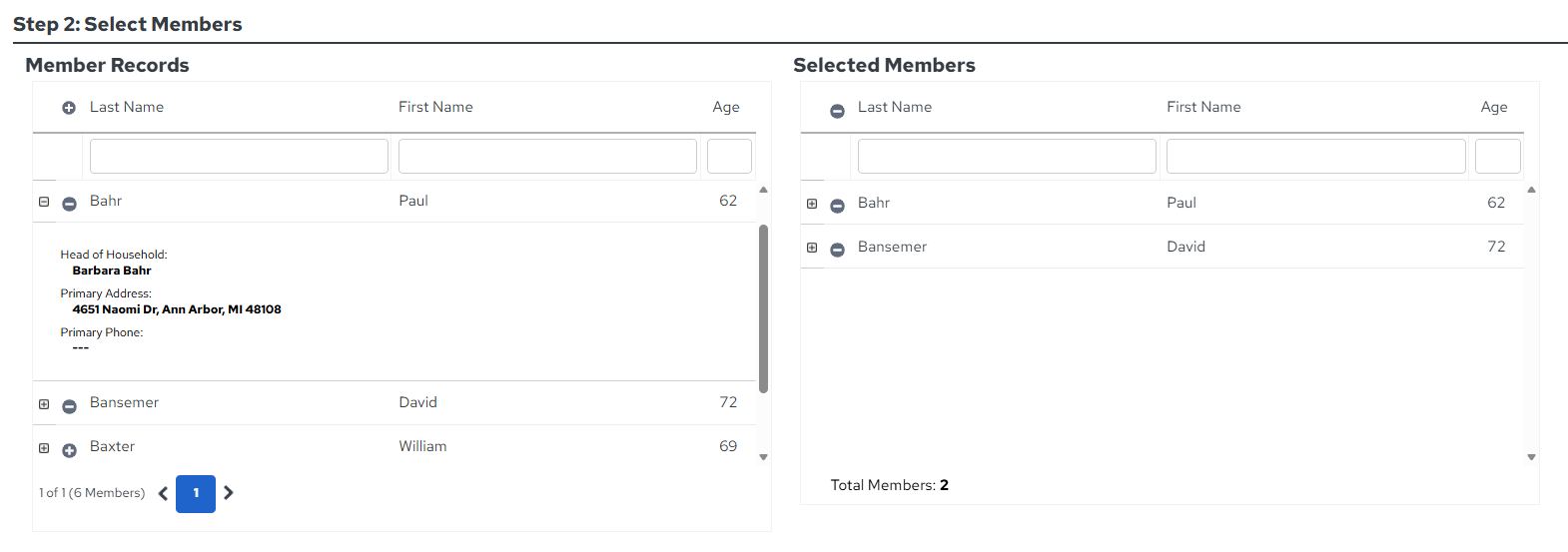Expand Bansemer details in Member Records
The width and height of the screenshot is (1568, 552).
click(x=44, y=404)
